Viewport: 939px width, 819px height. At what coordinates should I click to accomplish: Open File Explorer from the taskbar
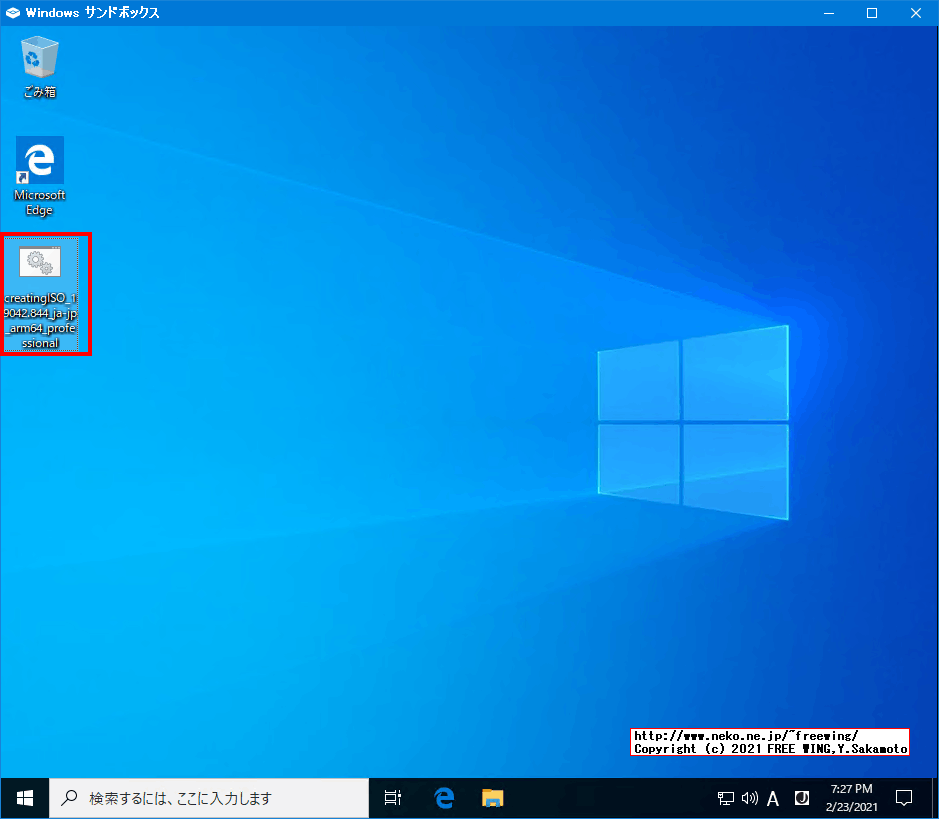coord(491,797)
